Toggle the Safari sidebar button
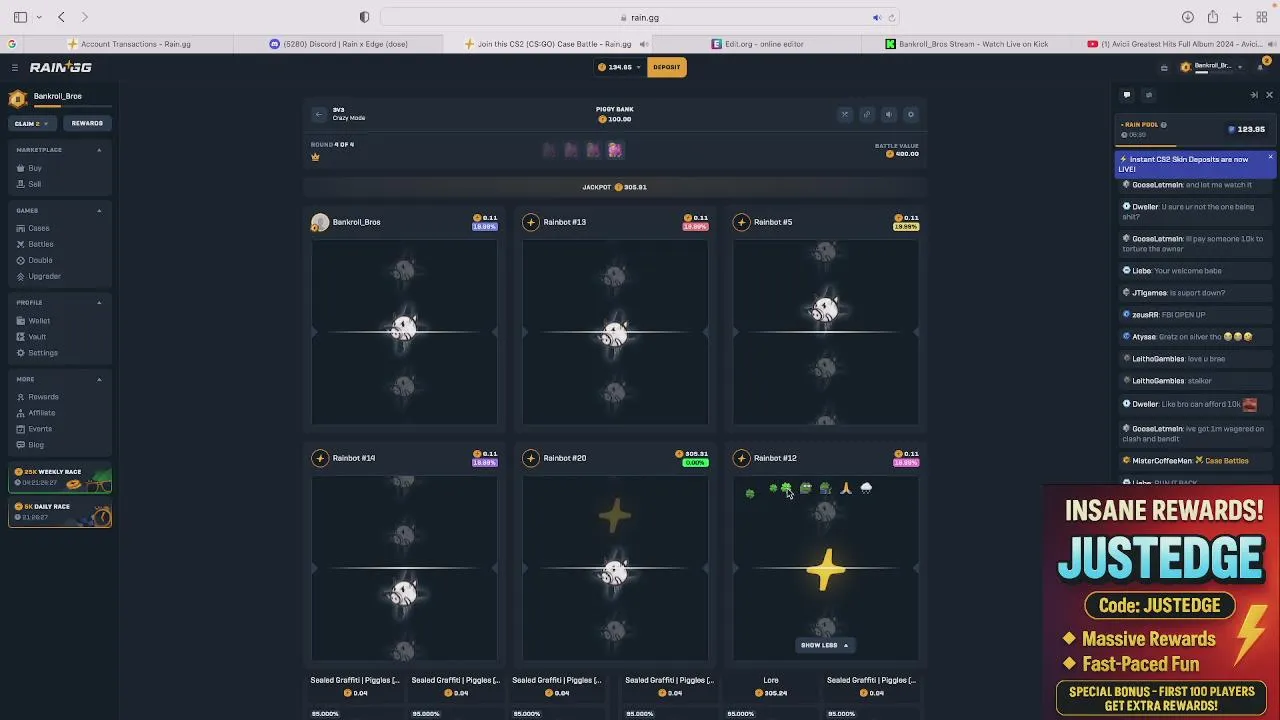Screen dimensions: 1280x720 click(20, 17)
